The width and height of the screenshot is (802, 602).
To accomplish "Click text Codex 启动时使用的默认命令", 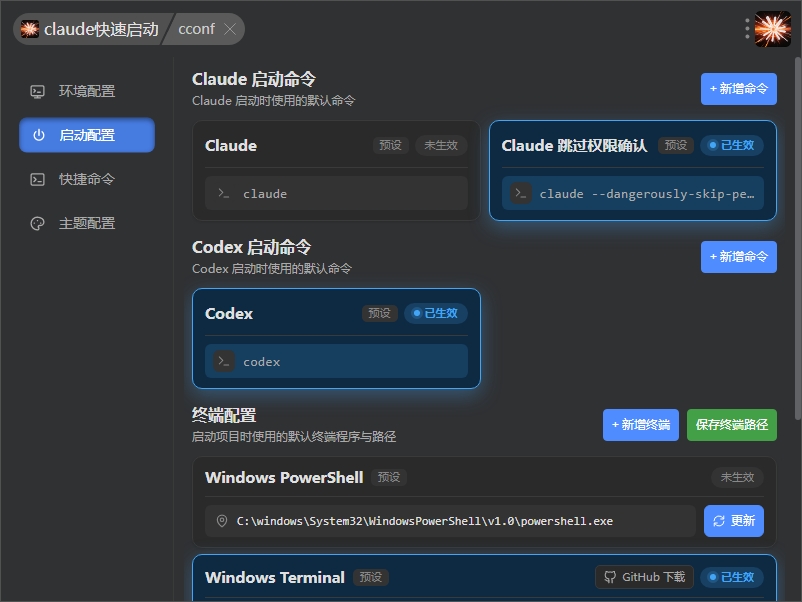I will point(272,269).
